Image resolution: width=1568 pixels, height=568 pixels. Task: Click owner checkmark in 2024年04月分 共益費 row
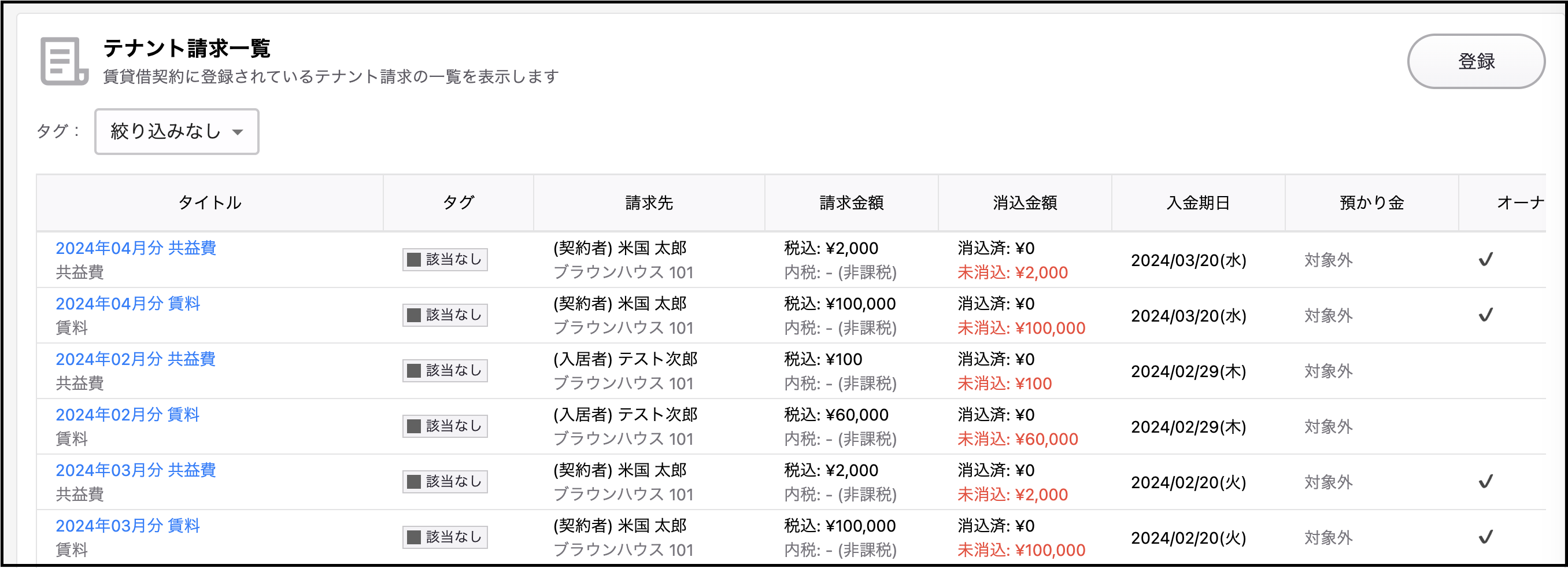pos(1486,259)
